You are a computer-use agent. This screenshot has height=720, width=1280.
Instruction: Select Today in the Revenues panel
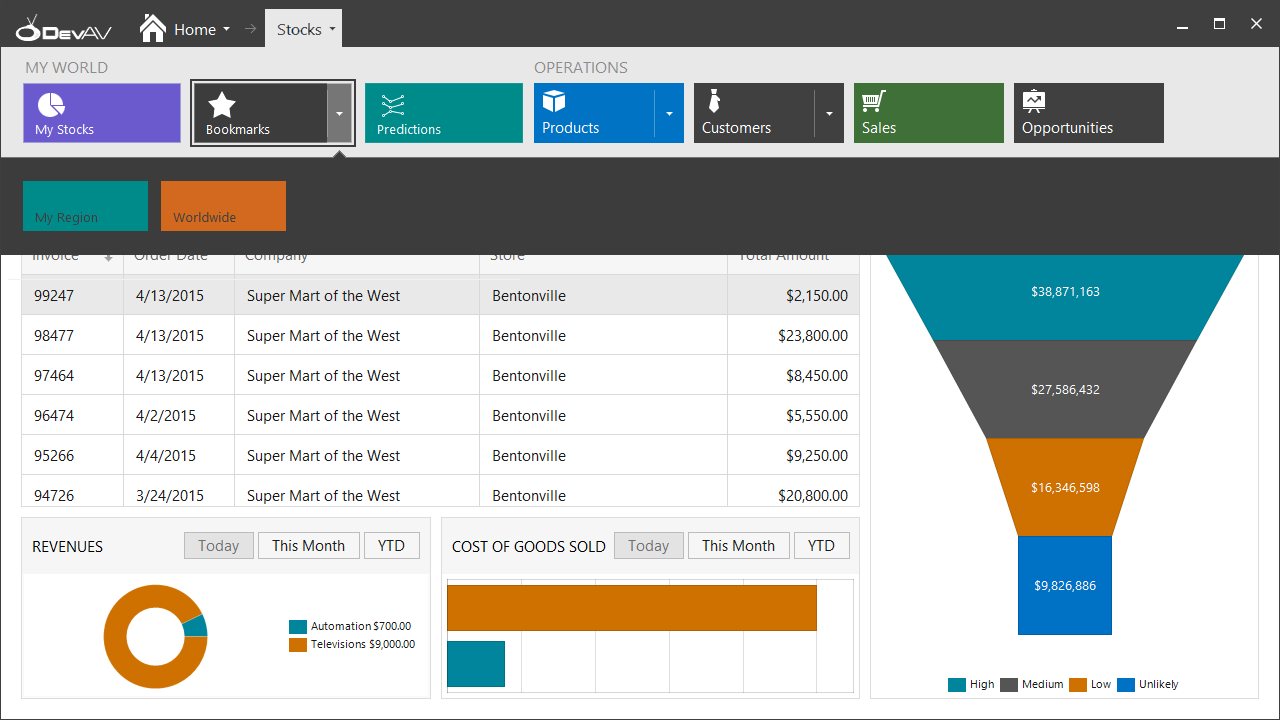pyautogui.click(x=218, y=546)
